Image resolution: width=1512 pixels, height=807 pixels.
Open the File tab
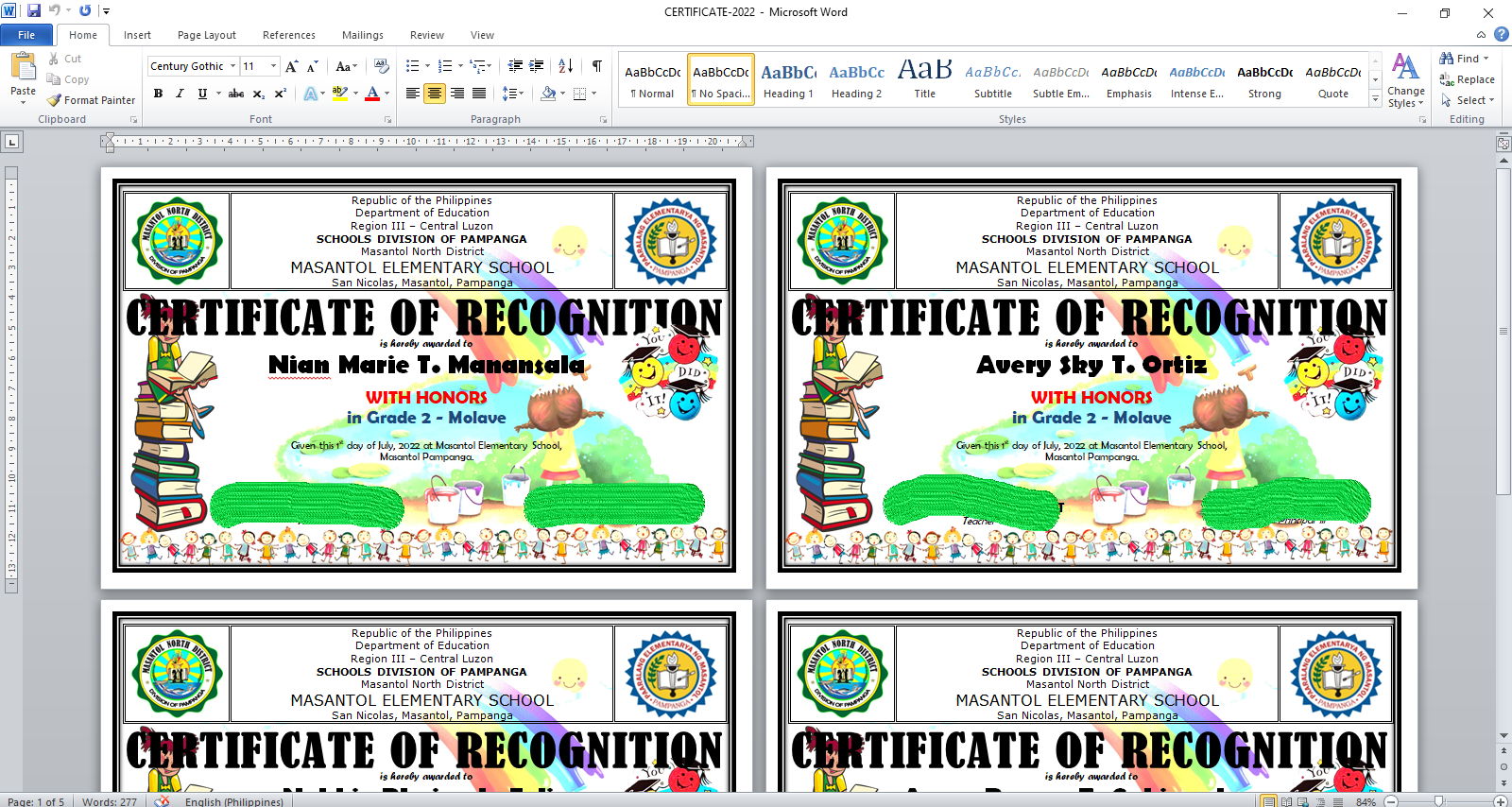click(26, 35)
